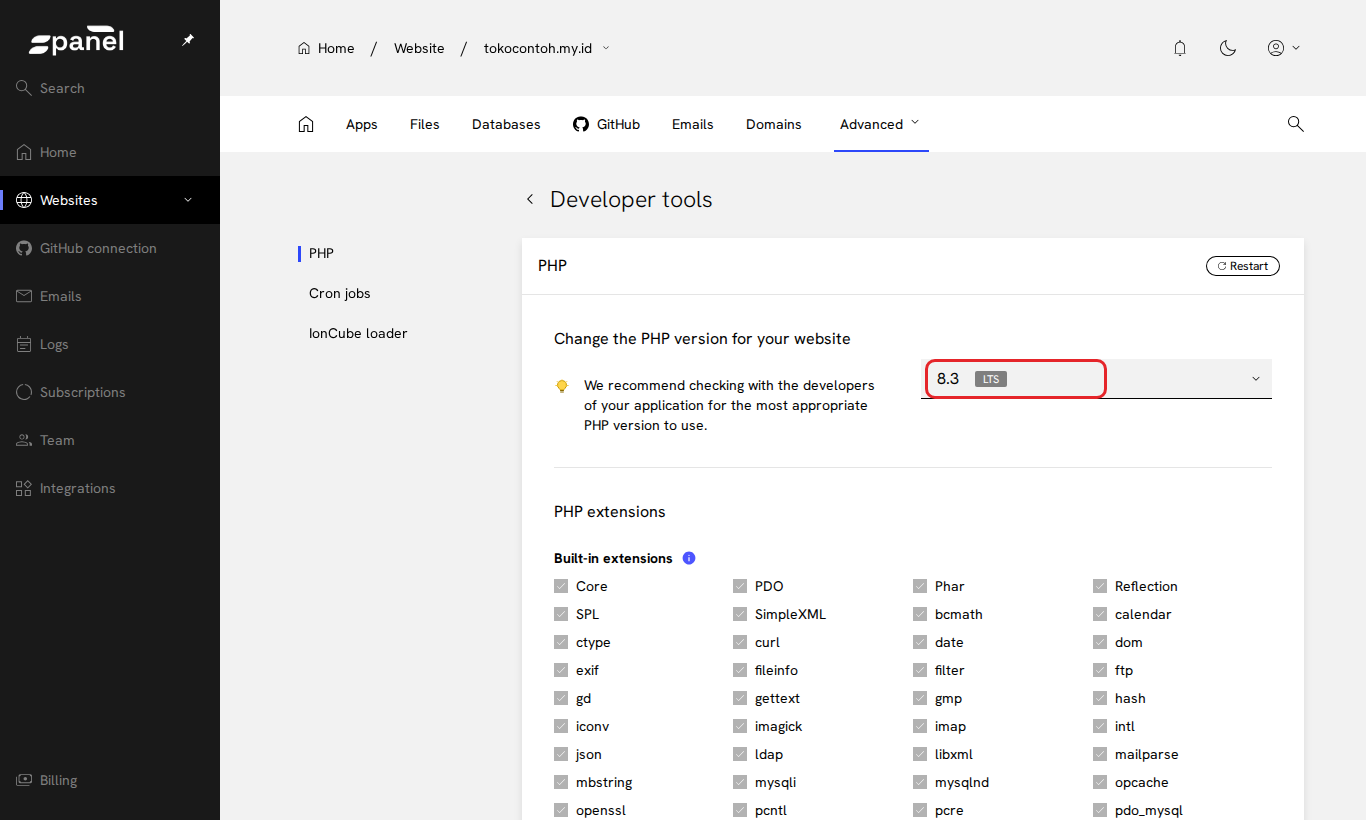1366x820 pixels.
Task: Open Cron jobs section
Action: pos(340,293)
